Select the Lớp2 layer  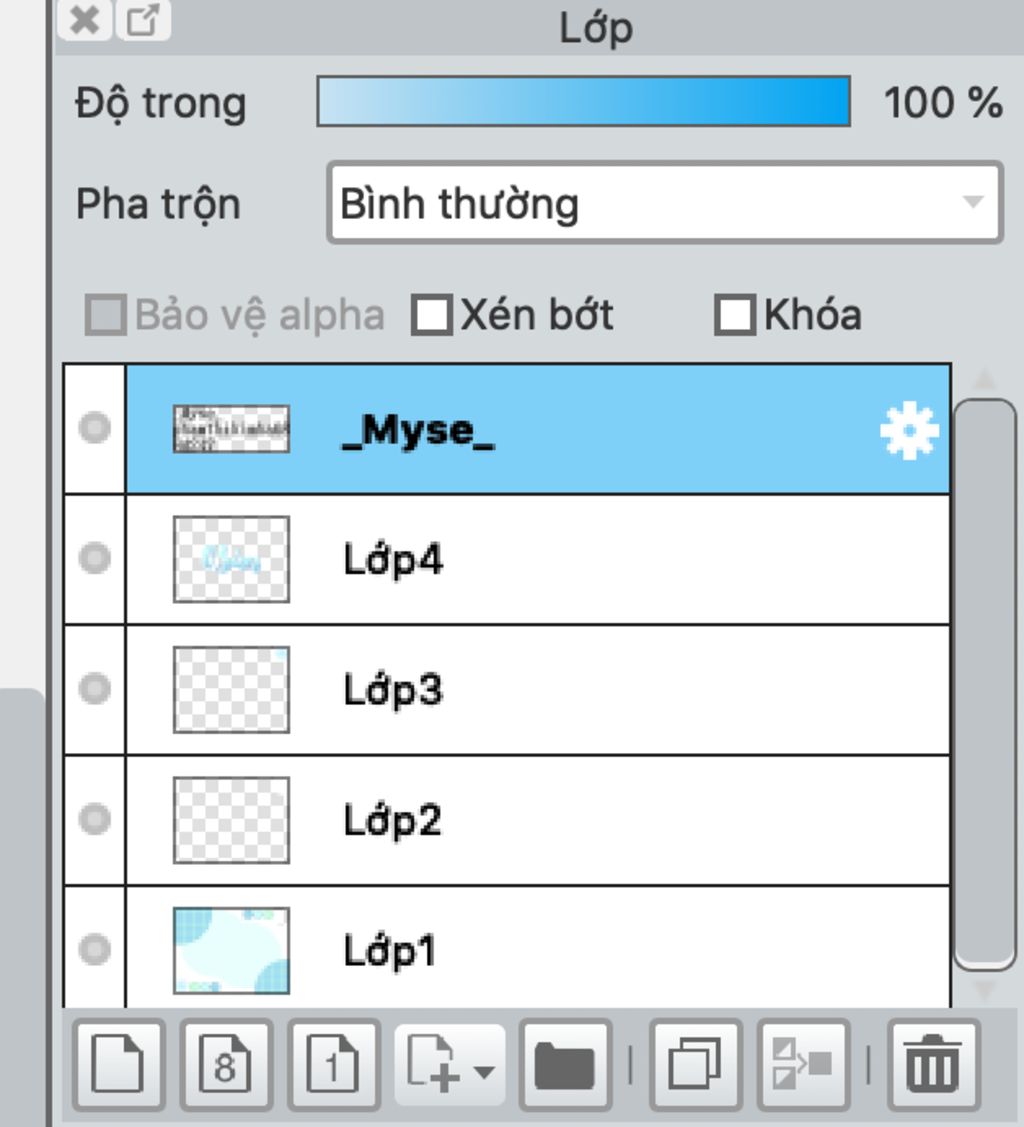(538, 820)
